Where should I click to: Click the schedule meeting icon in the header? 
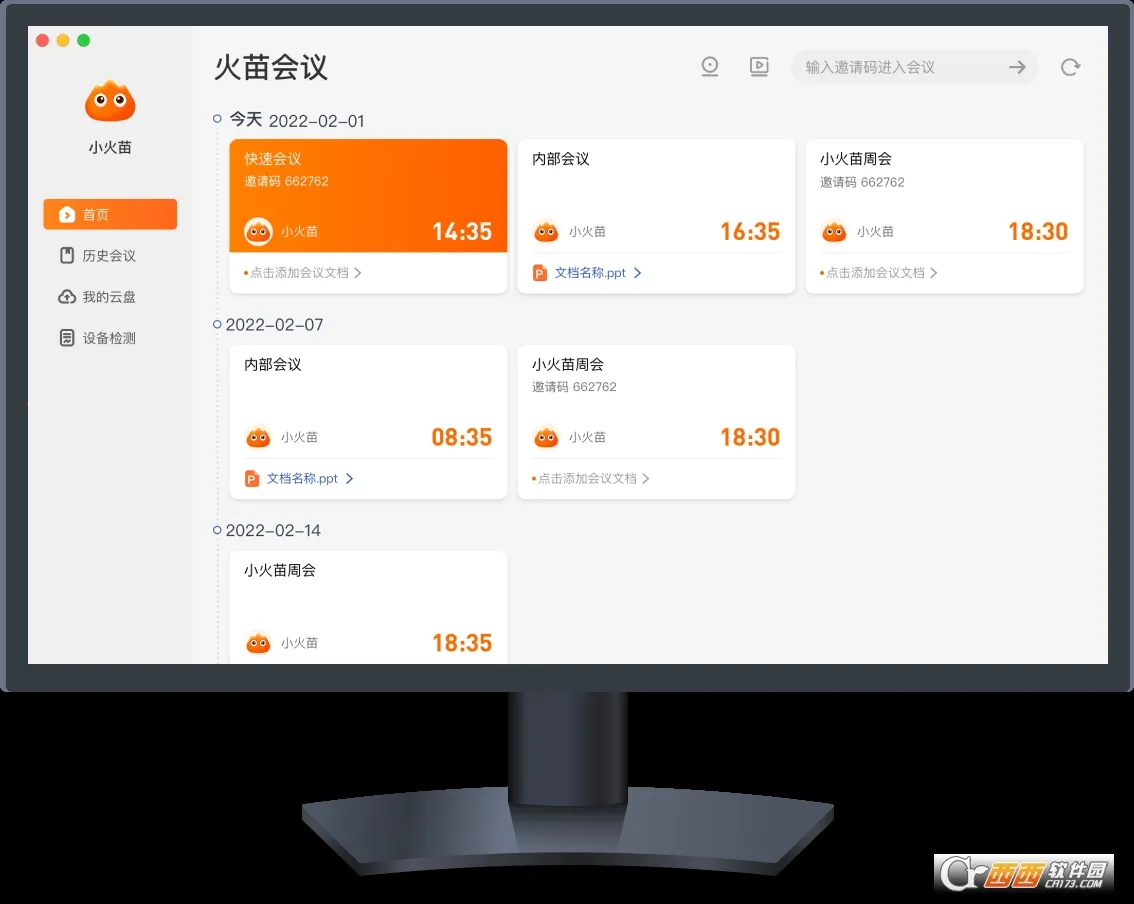click(709, 66)
